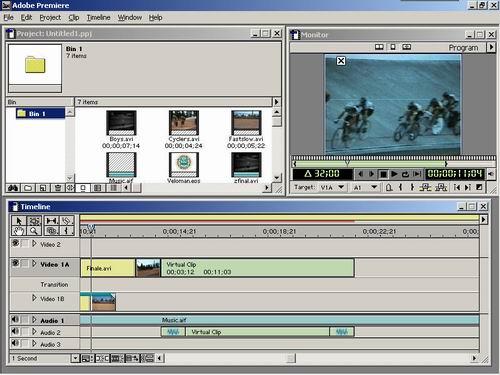
Task: Click the trash Delete icon in Project window
Action: click(58, 188)
